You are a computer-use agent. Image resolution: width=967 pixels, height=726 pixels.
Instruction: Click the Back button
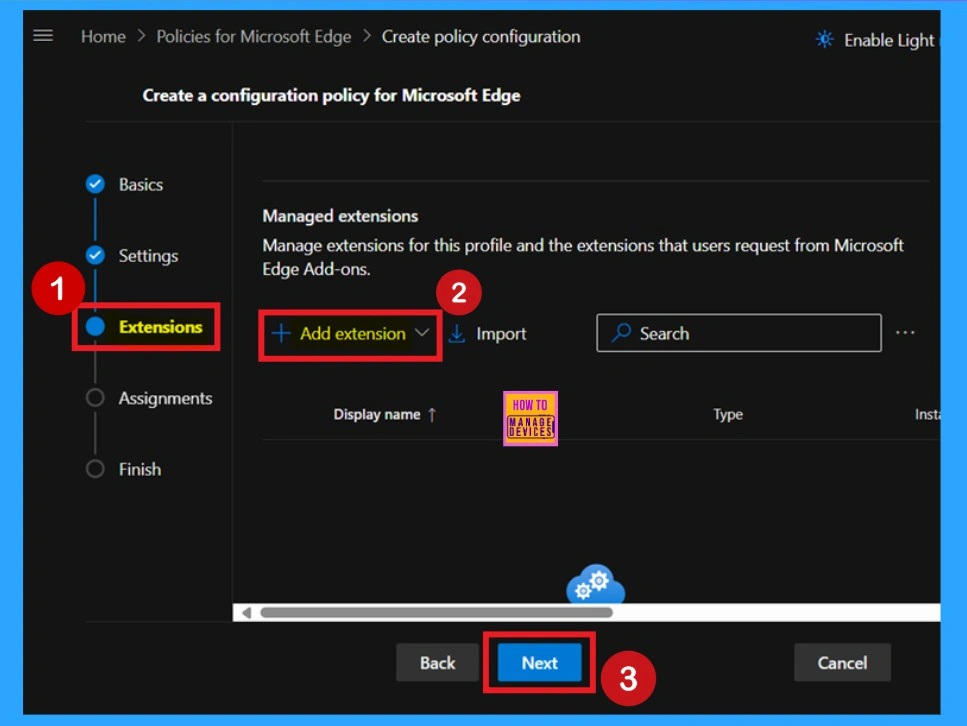[x=437, y=662]
